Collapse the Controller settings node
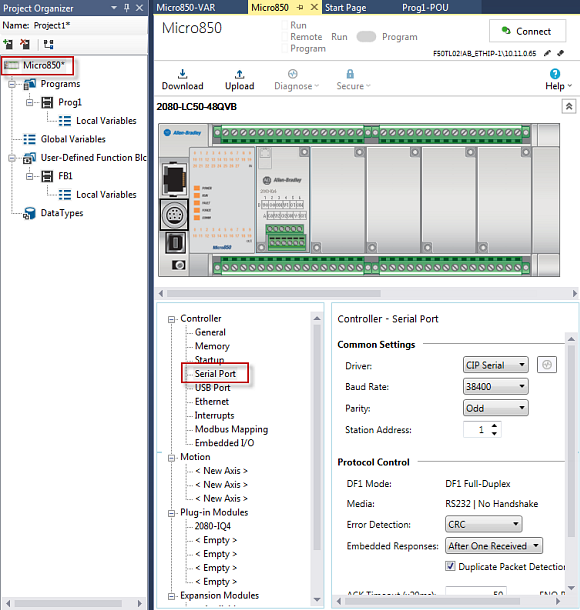The image size is (580, 610). (x=171, y=319)
